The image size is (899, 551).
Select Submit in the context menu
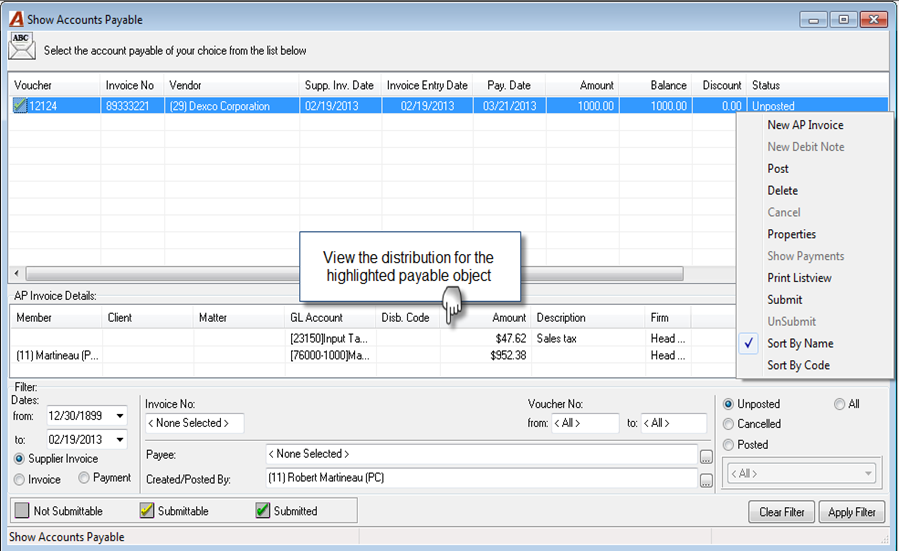784,299
